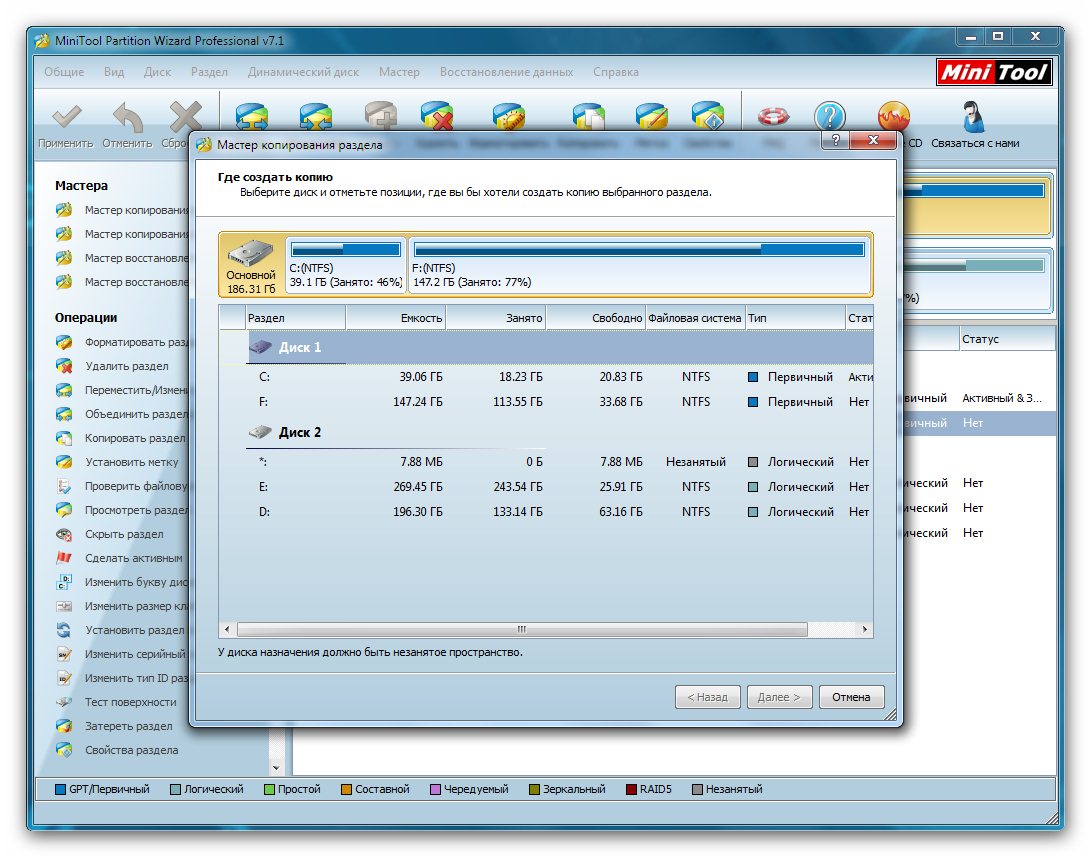Open the Диск menu

157,72
